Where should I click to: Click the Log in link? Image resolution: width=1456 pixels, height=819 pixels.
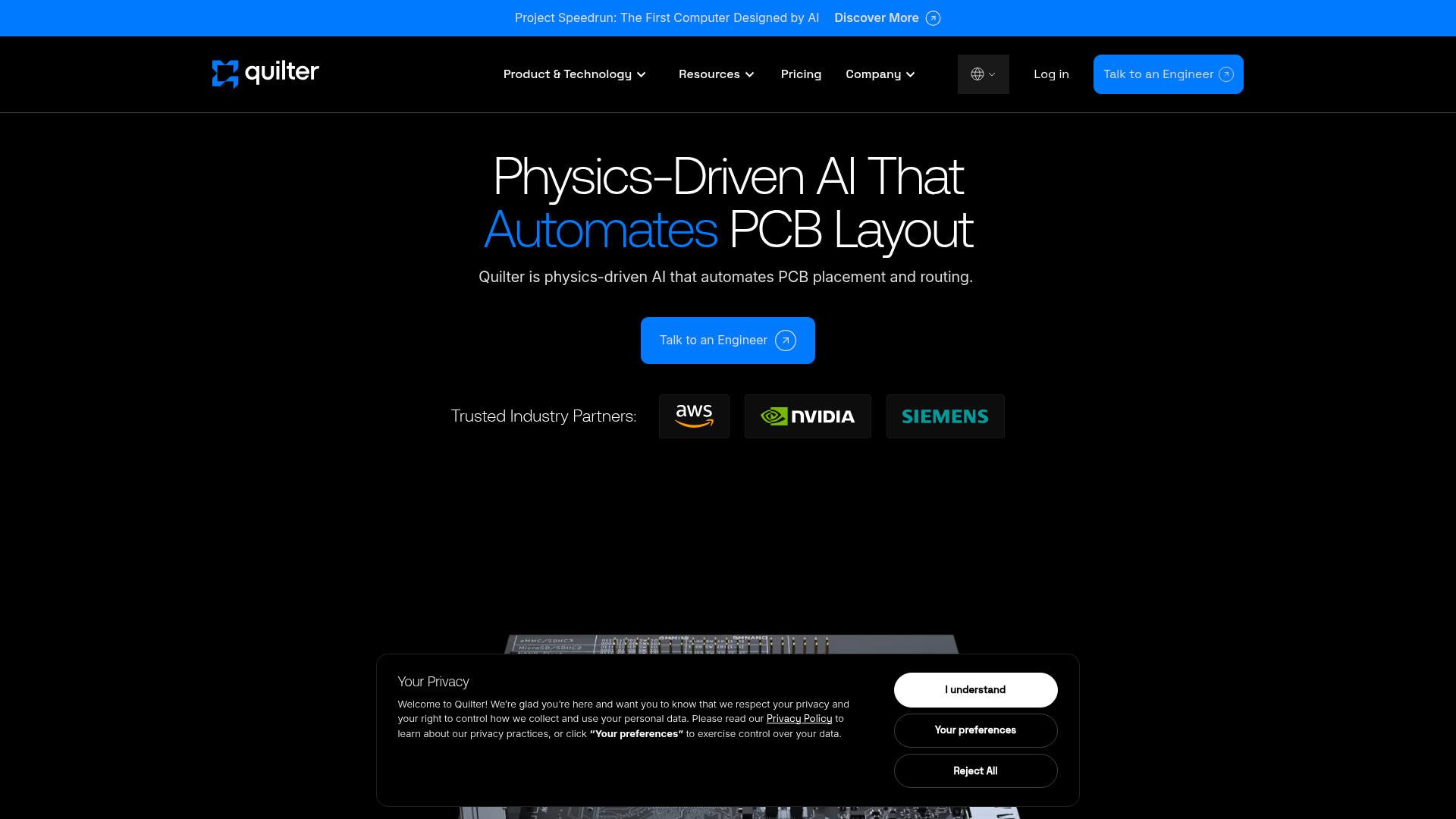pyautogui.click(x=1051, y=74)
